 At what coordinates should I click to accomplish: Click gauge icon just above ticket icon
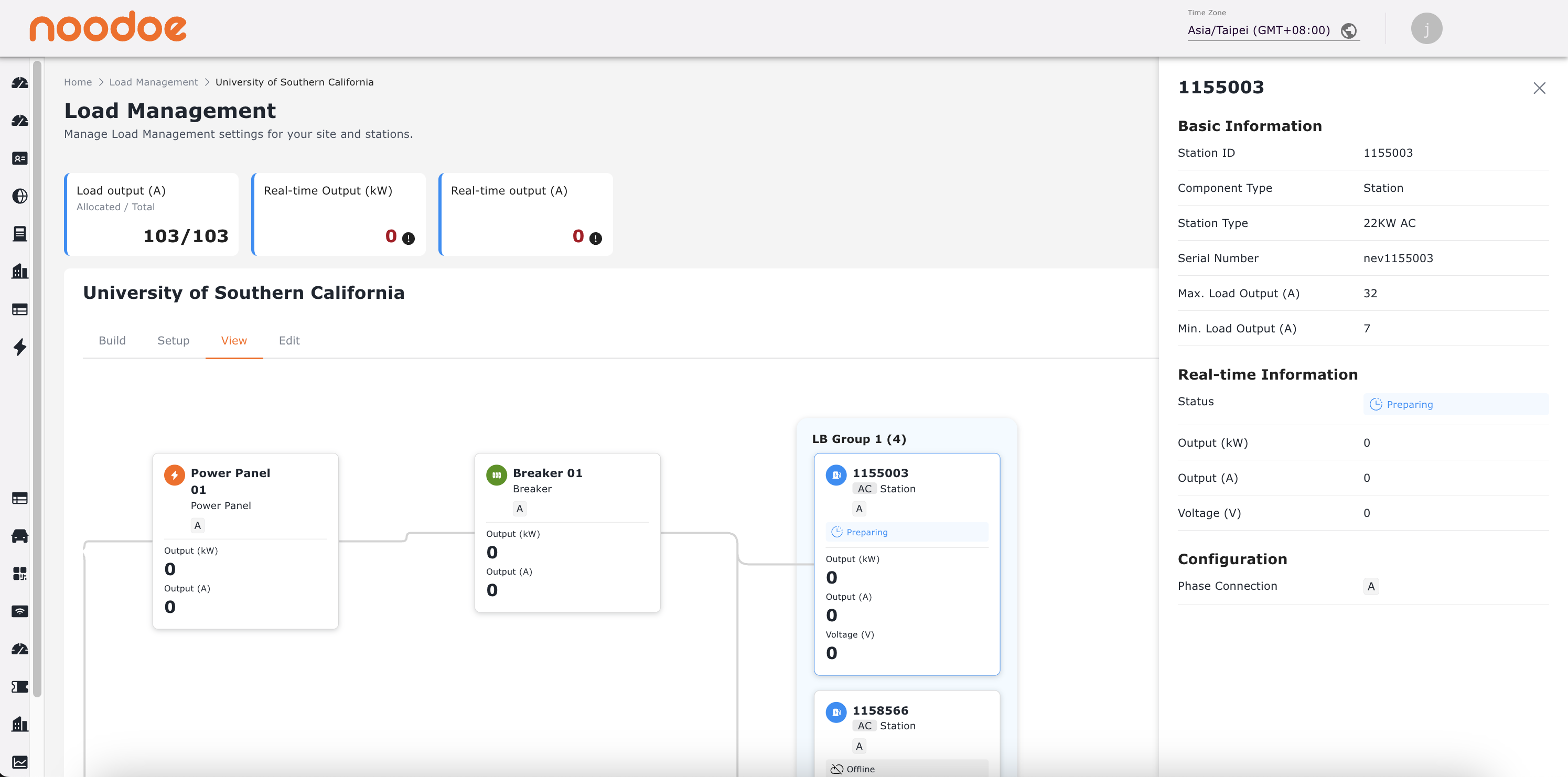(19, 649)
